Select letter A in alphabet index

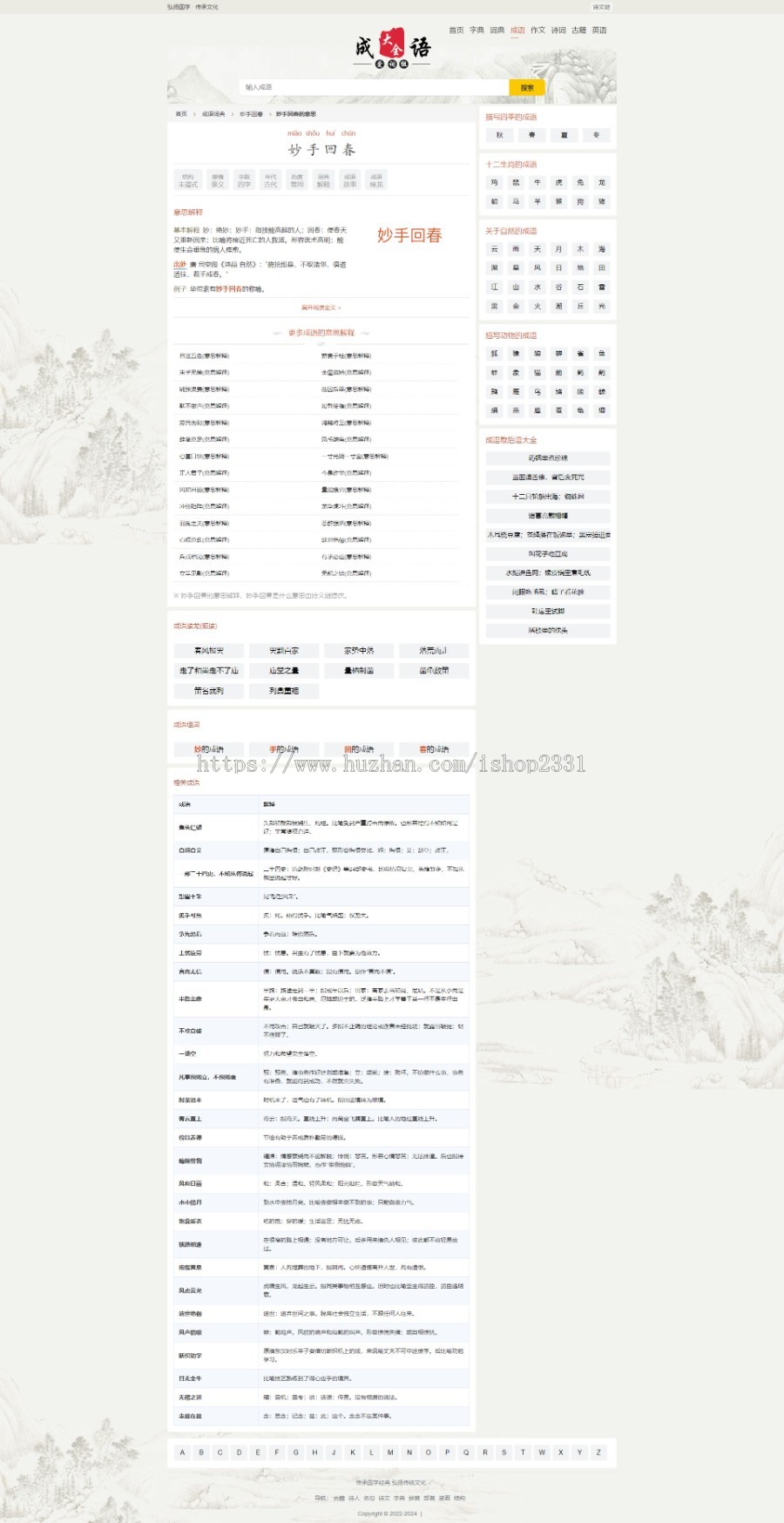click(x=182, y=1452)
